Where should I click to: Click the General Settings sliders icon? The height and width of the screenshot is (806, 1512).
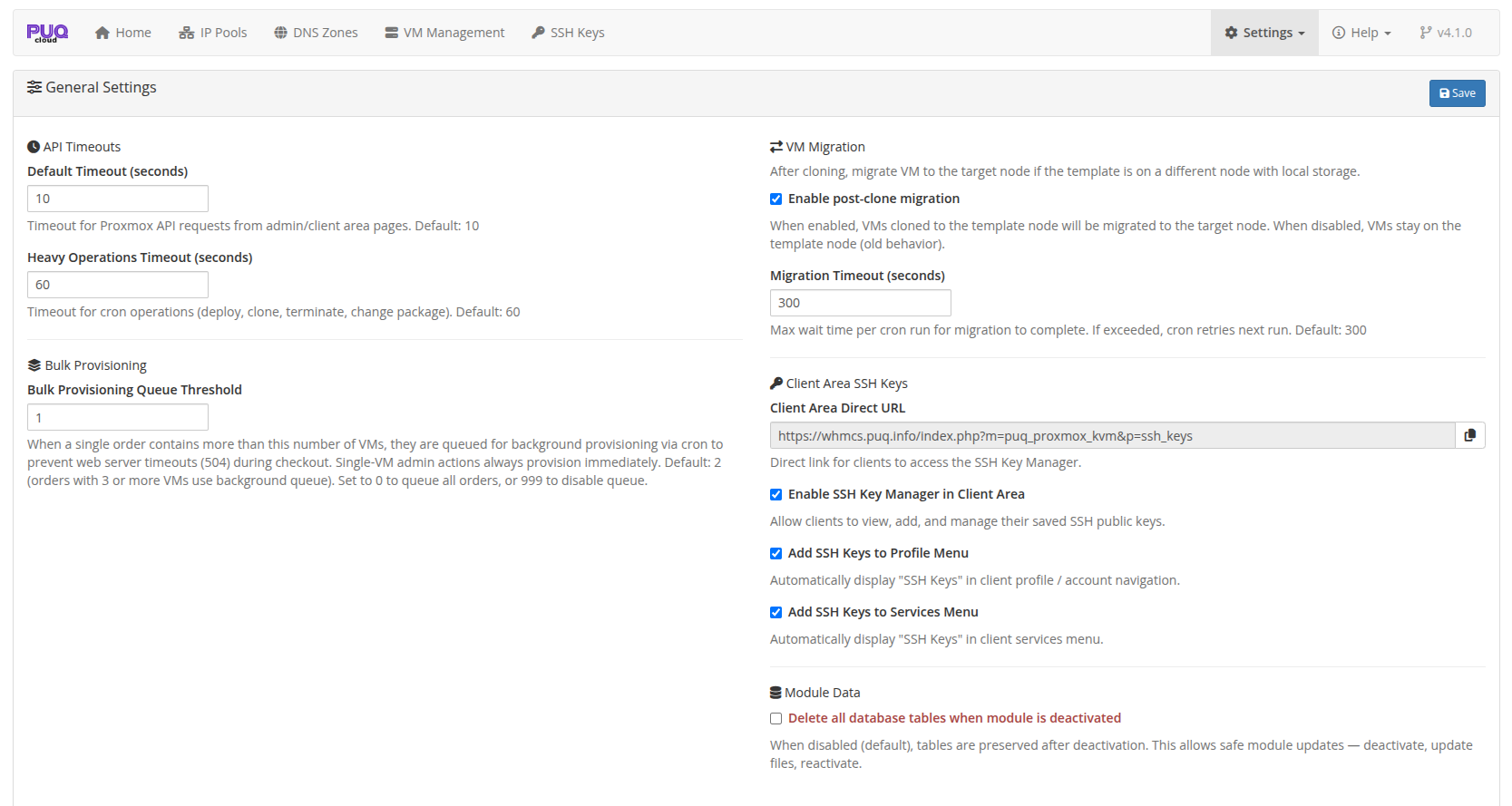tap(34, 87)
